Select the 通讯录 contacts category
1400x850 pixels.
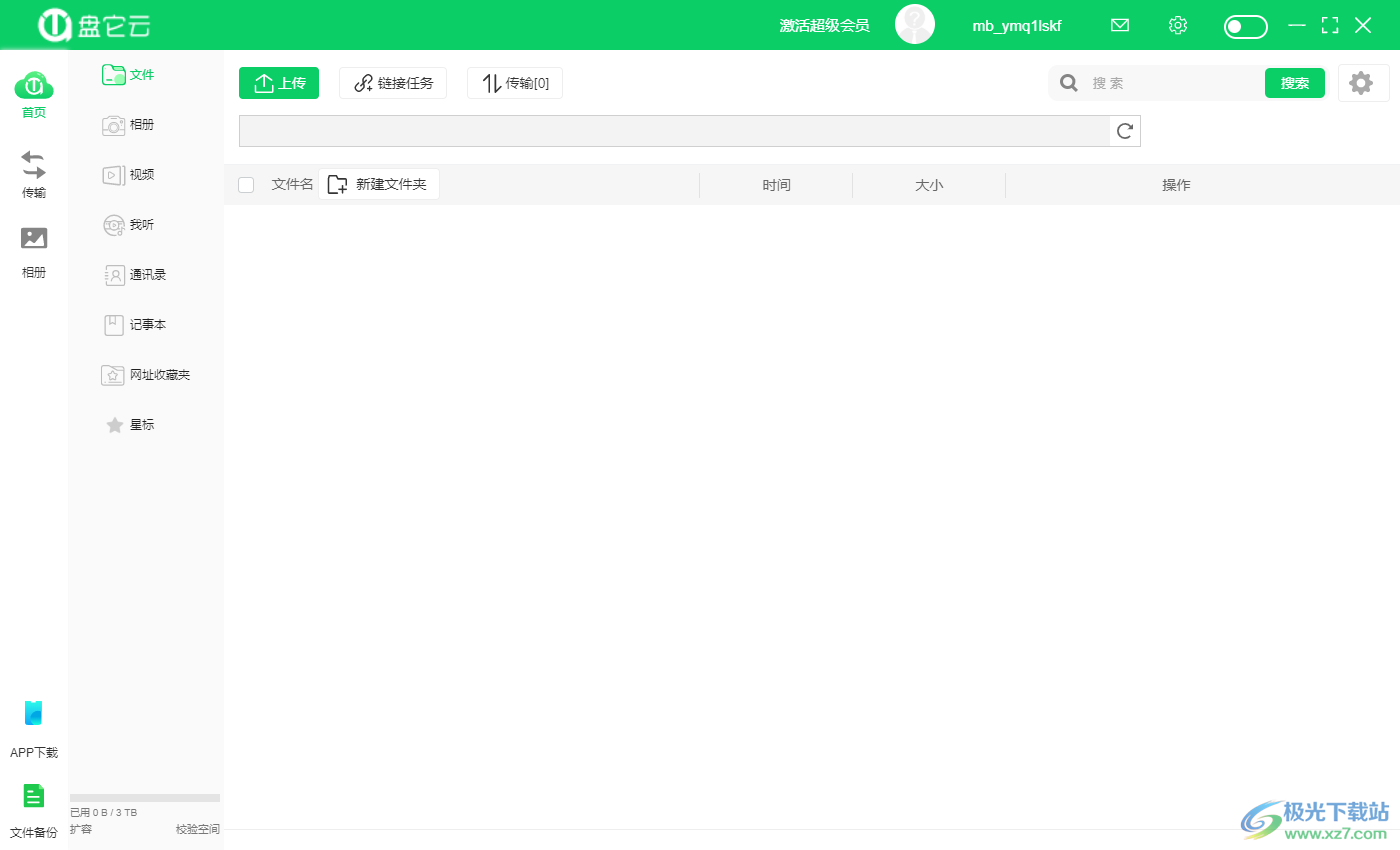pos(135,275)
